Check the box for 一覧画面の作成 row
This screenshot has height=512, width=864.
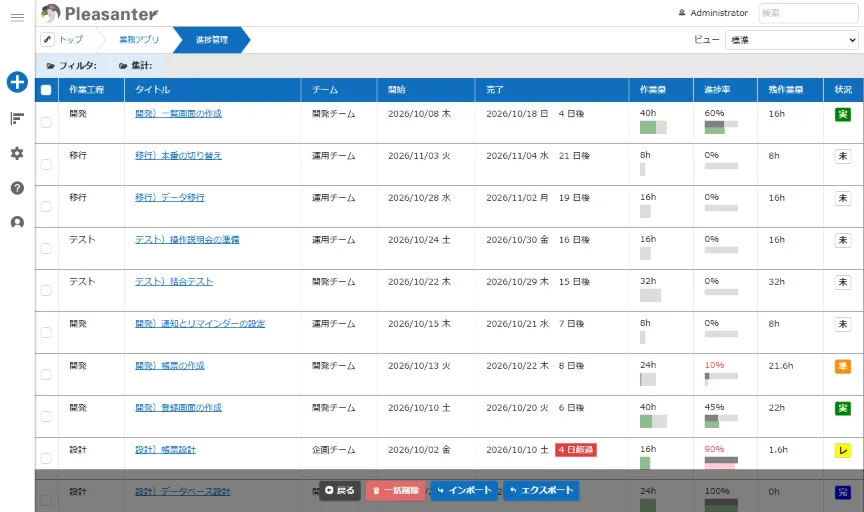tap(46, 122)
